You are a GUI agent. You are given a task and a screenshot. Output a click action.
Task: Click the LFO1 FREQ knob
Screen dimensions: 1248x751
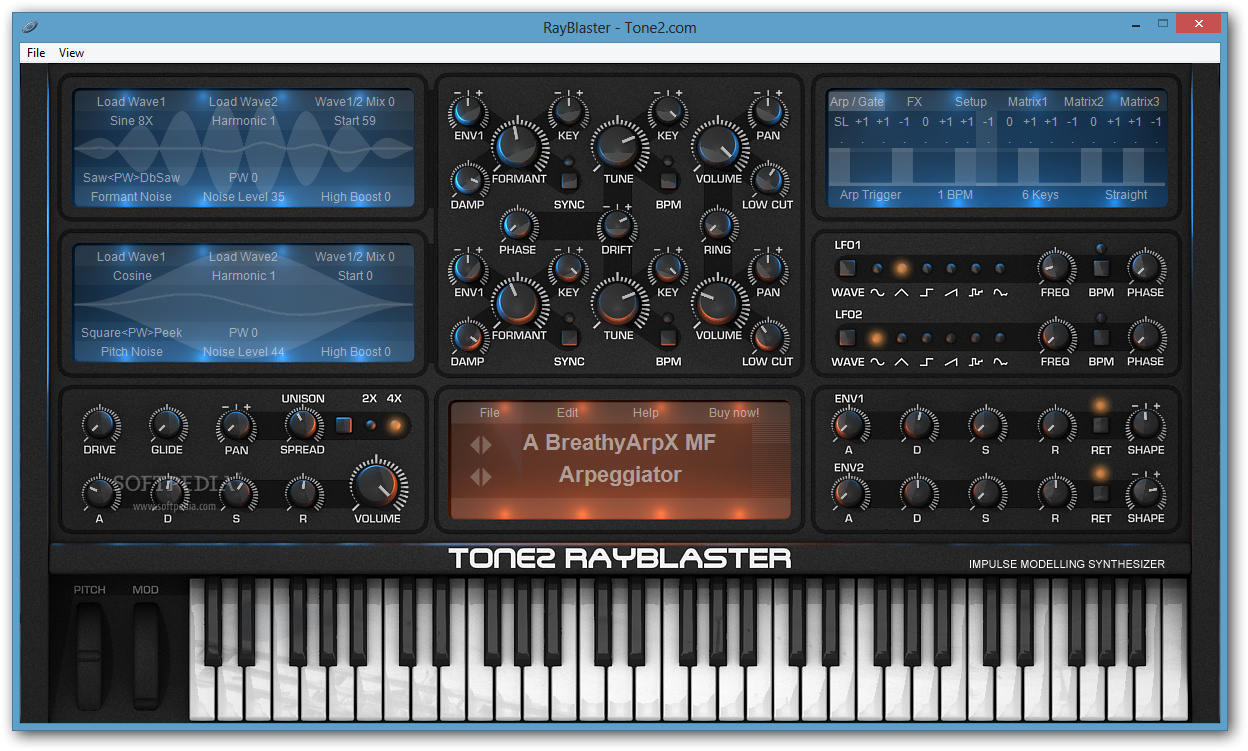1055,268
